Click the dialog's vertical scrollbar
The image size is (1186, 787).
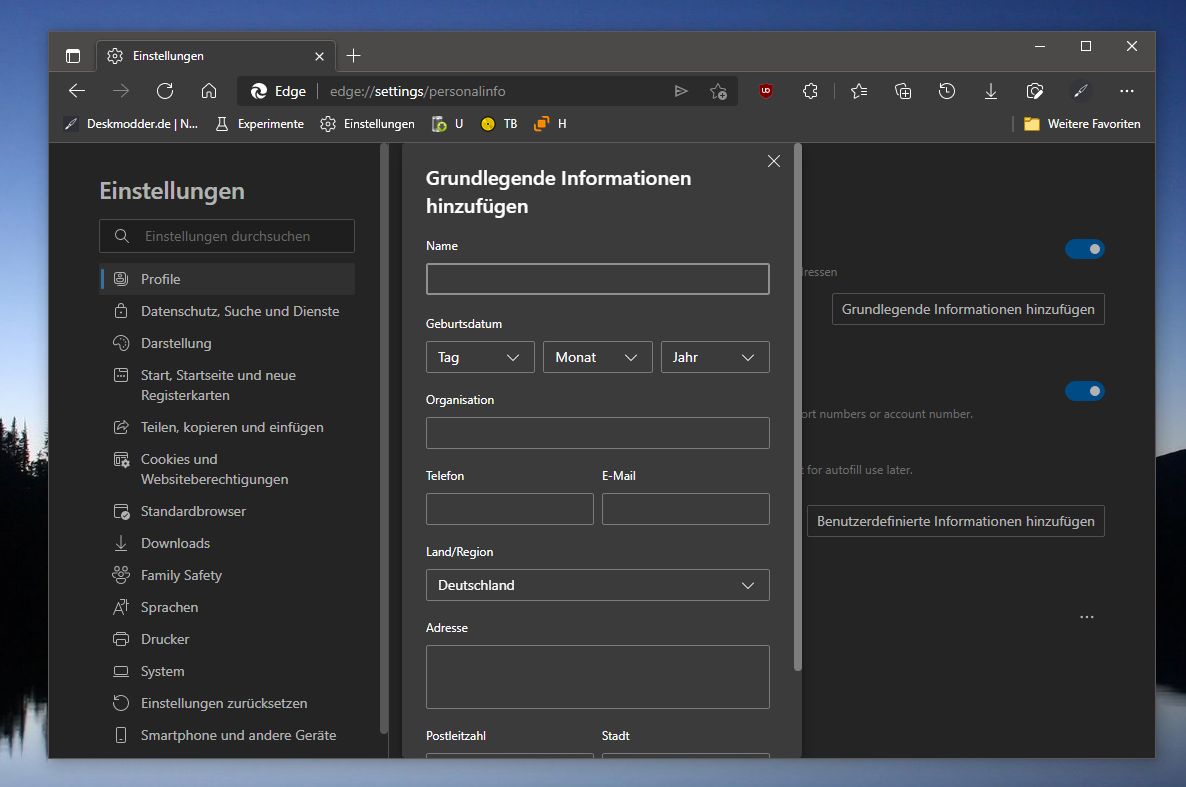[797, 407]
